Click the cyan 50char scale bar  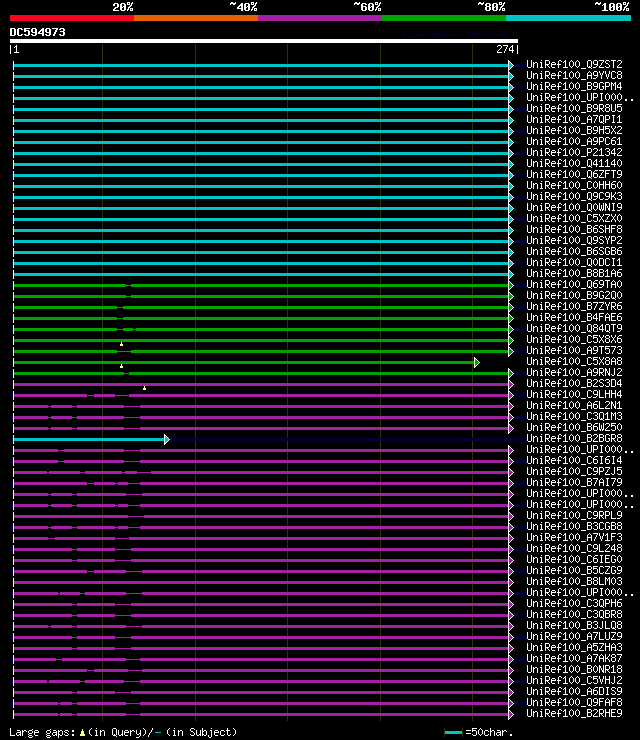(x=453, y=732)
